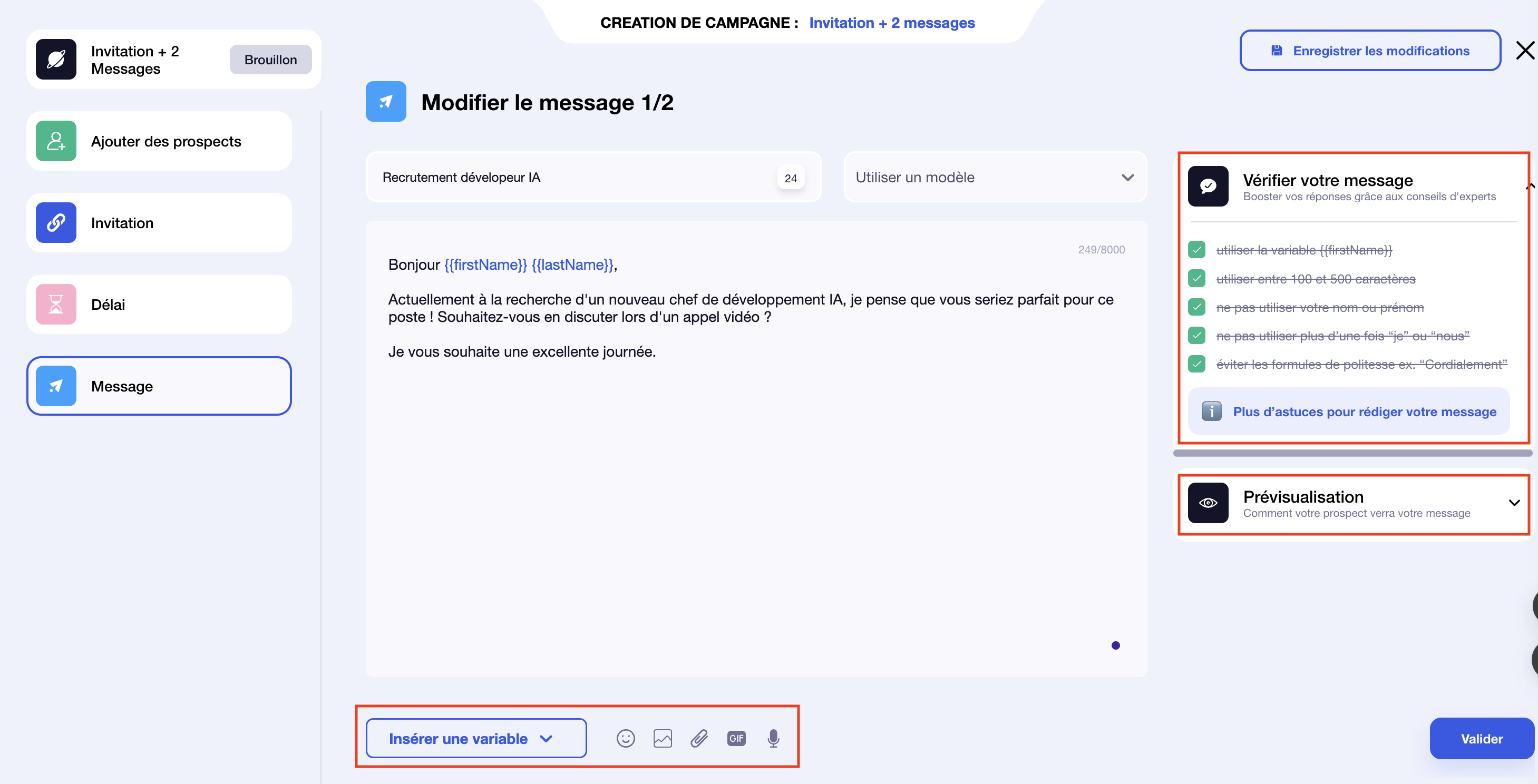This screenshot has height=784, width=1538.
Task: Click 'Booster vos réponses grâce aux conseils d'experts'
Action: click(x=1369, y=197)
